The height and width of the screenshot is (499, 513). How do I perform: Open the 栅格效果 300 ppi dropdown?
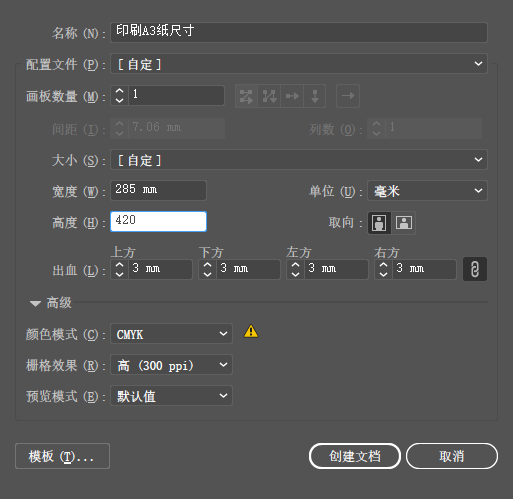click(171, 365)
